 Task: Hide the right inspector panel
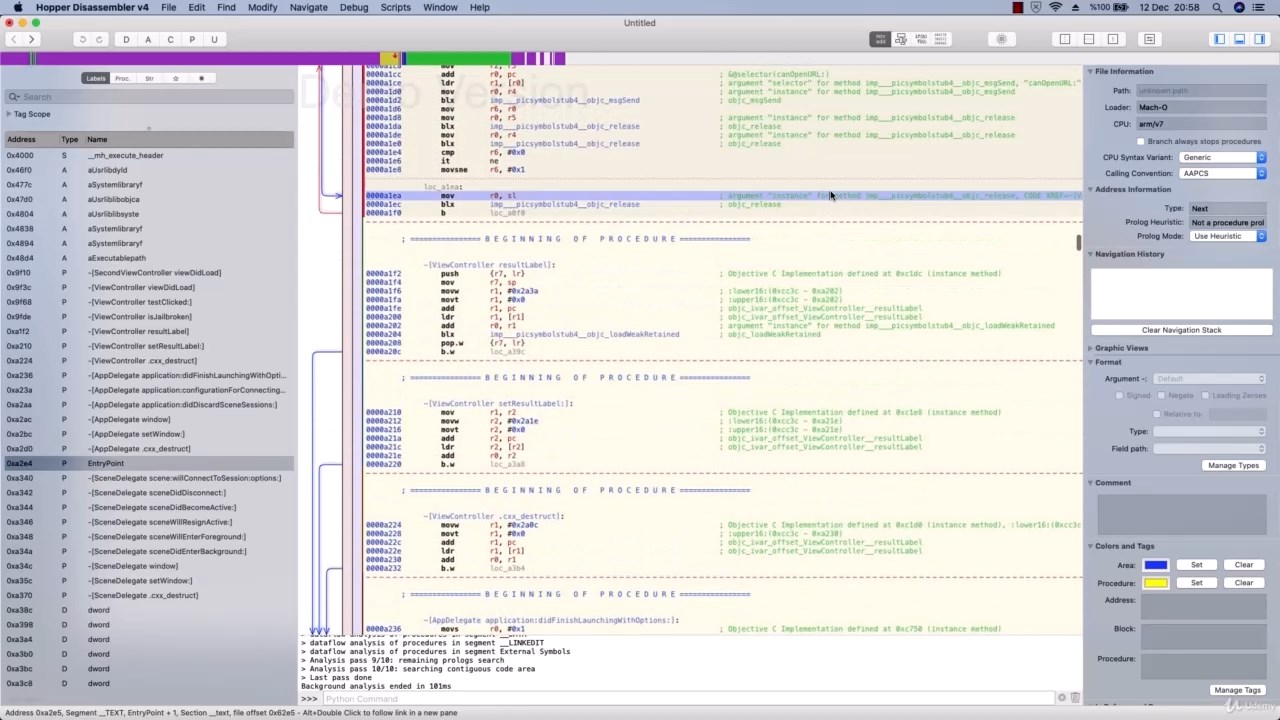pyautogui.click(x=1260, y=39)
